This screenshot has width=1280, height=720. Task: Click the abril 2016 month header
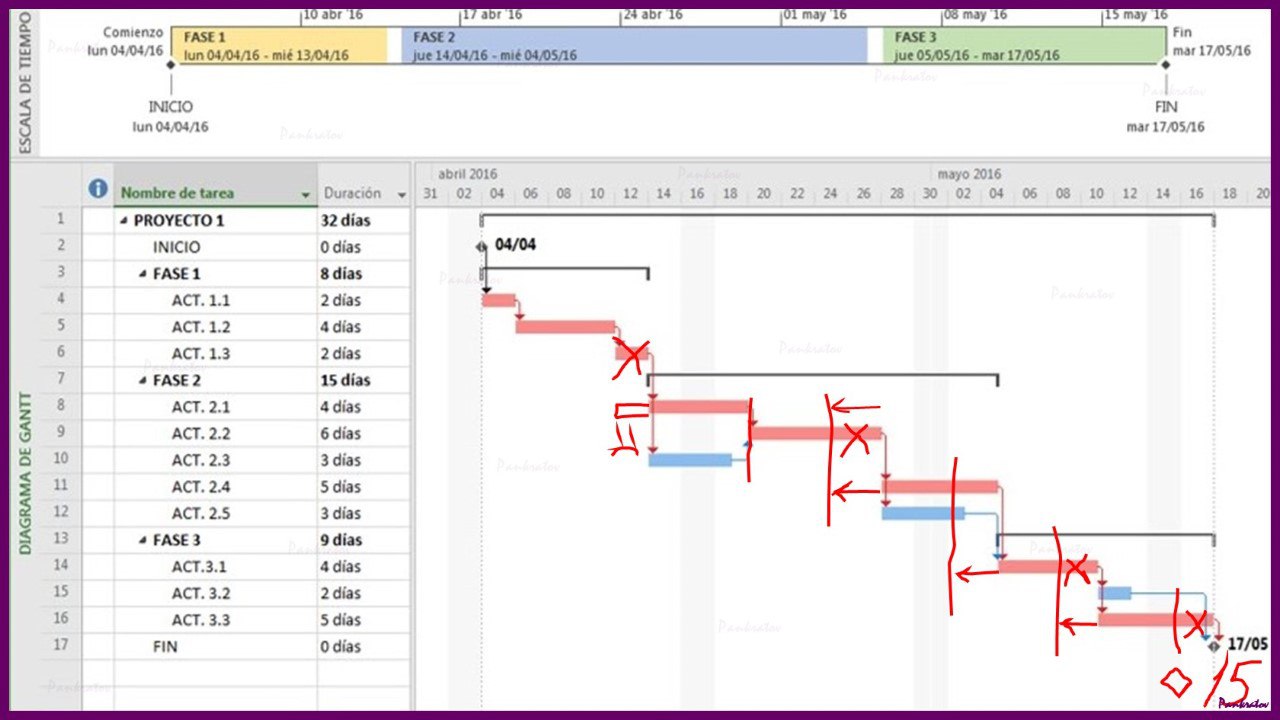pyautogui.click(x=467, y=174)
